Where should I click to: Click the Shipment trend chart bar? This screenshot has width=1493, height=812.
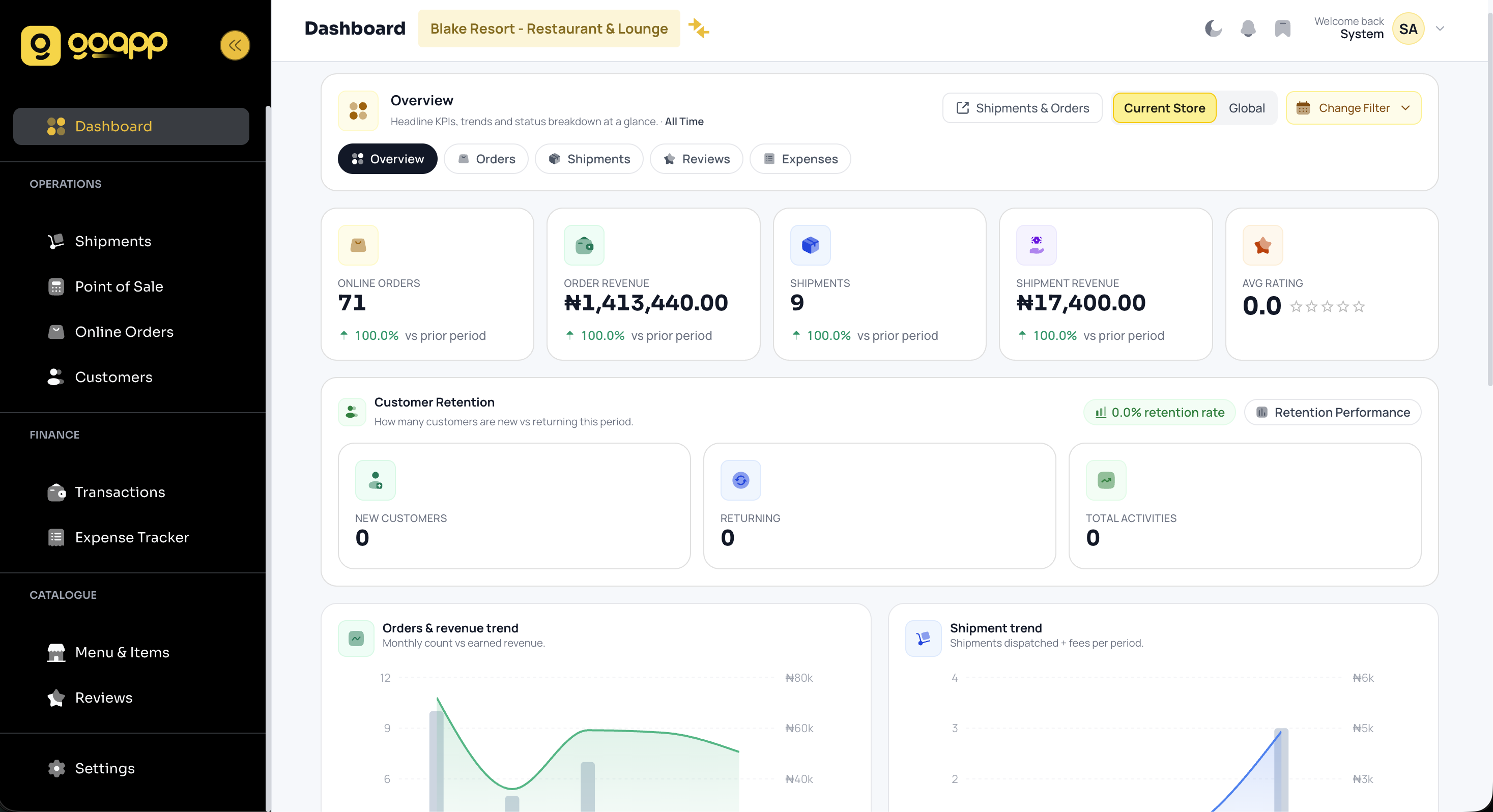coord(1281,770)
